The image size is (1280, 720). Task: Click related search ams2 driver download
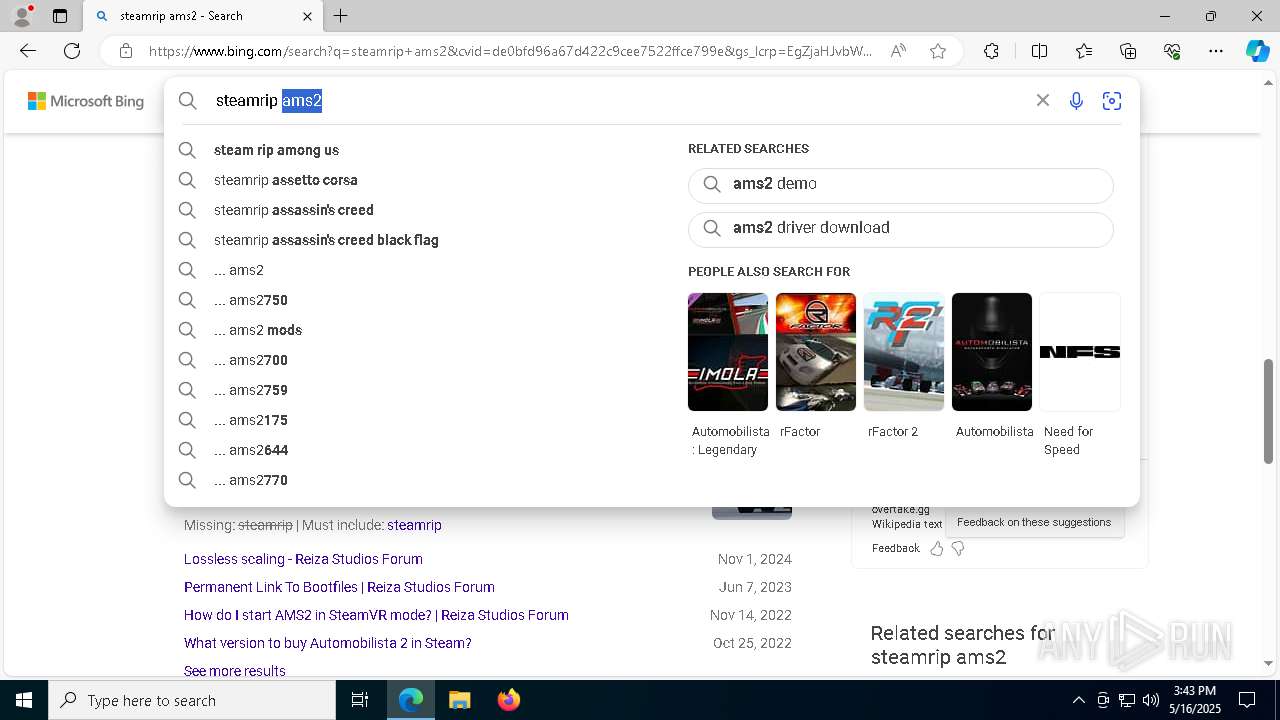pyautogui.click(x=900, y=229)
